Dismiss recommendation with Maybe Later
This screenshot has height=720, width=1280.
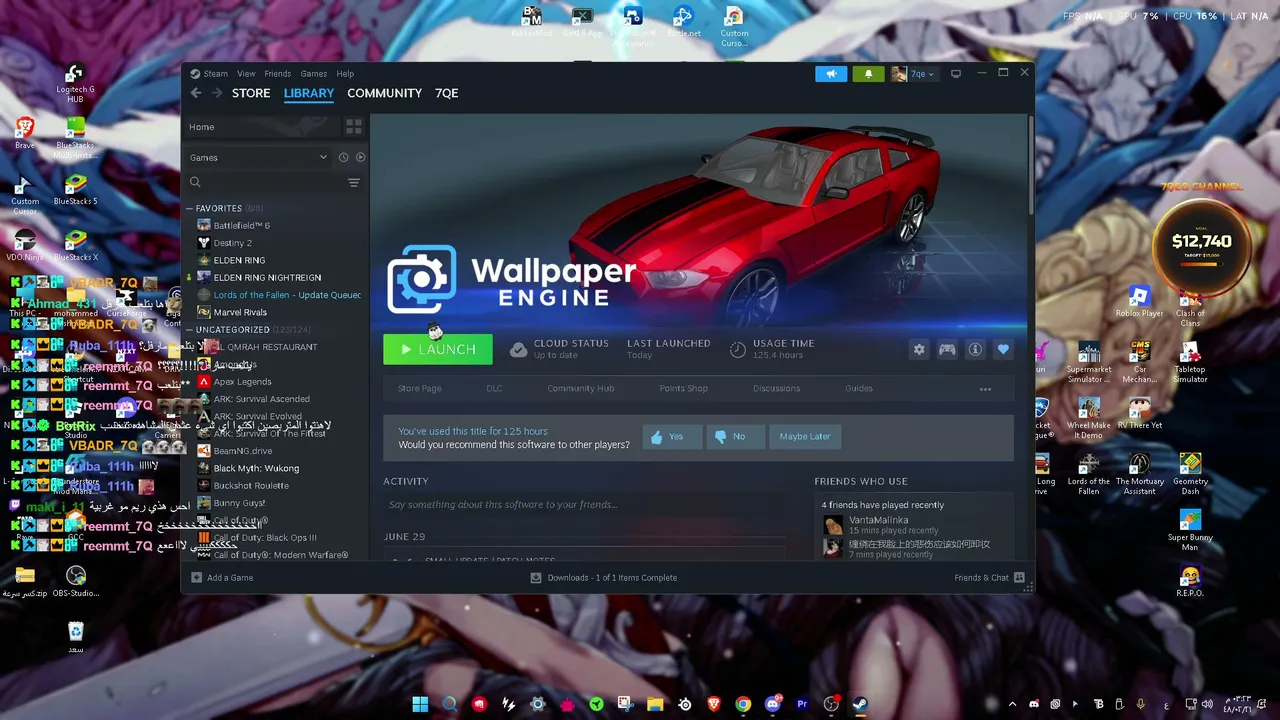(805, 437)
